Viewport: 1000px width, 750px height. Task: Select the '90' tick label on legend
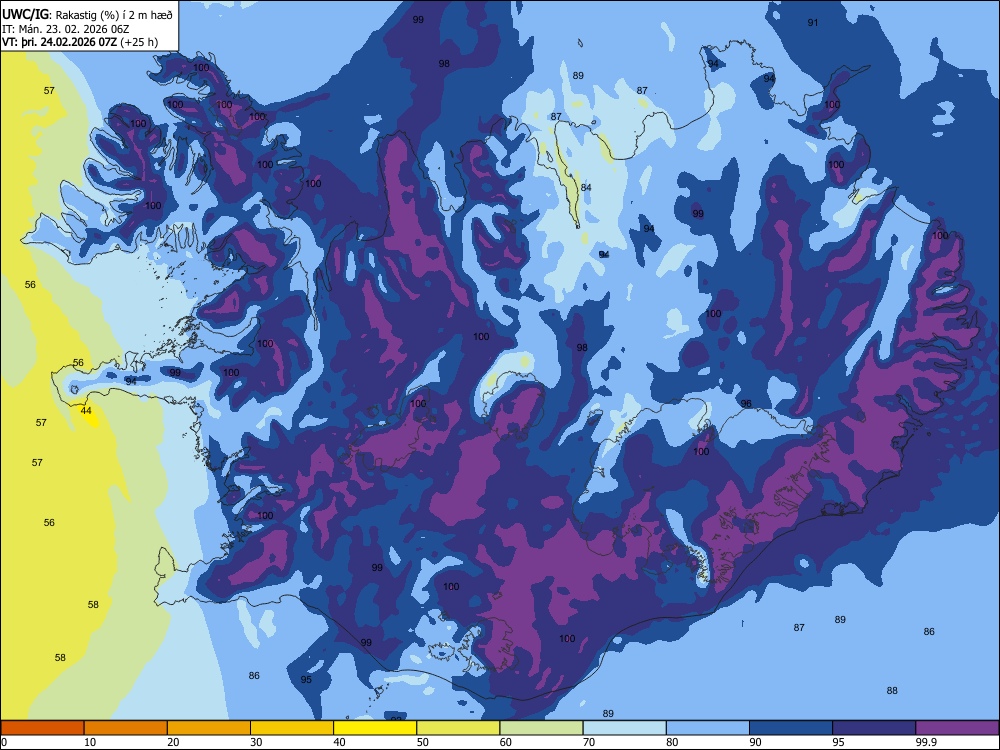tap(755, 742)
